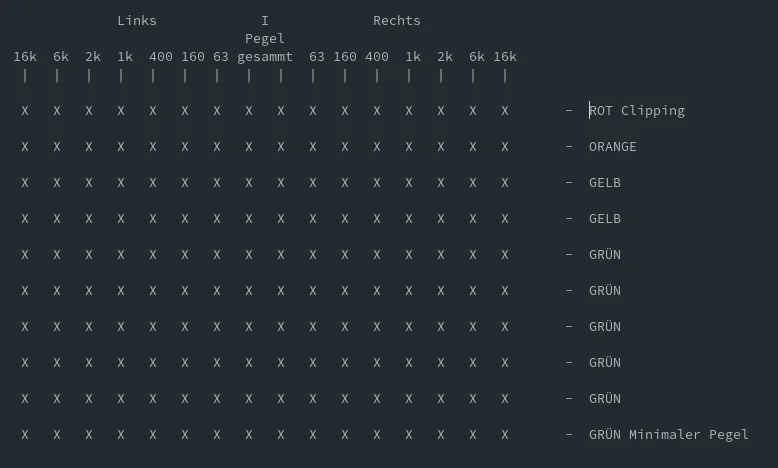The width and height of the screenshot is (778, 468).
Task: Click the leftmost '16k' frequency label
Action: pos(25,56)
